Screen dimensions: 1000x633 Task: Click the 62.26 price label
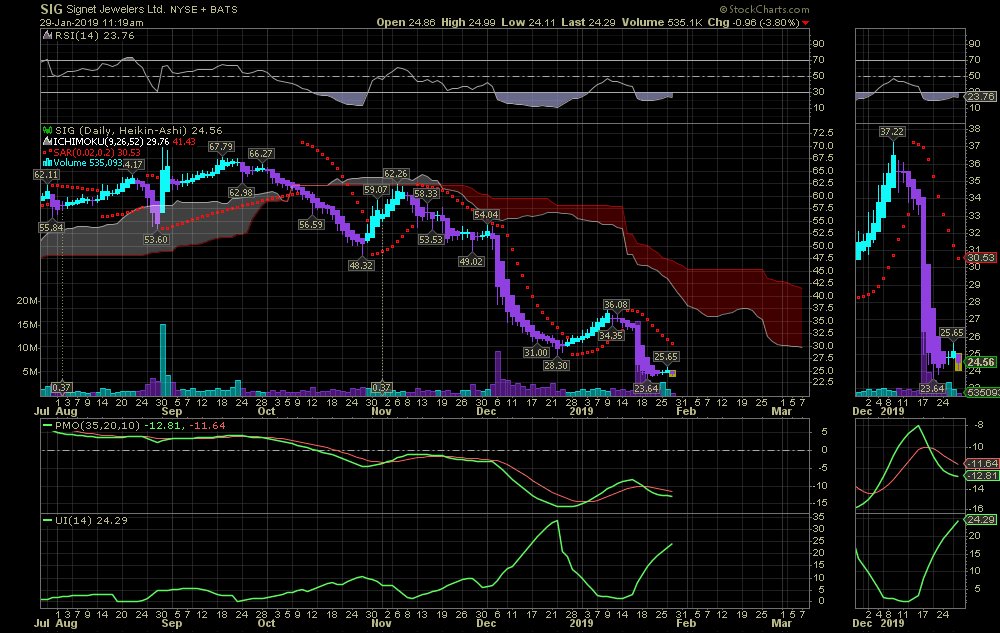tap(395, 173)
